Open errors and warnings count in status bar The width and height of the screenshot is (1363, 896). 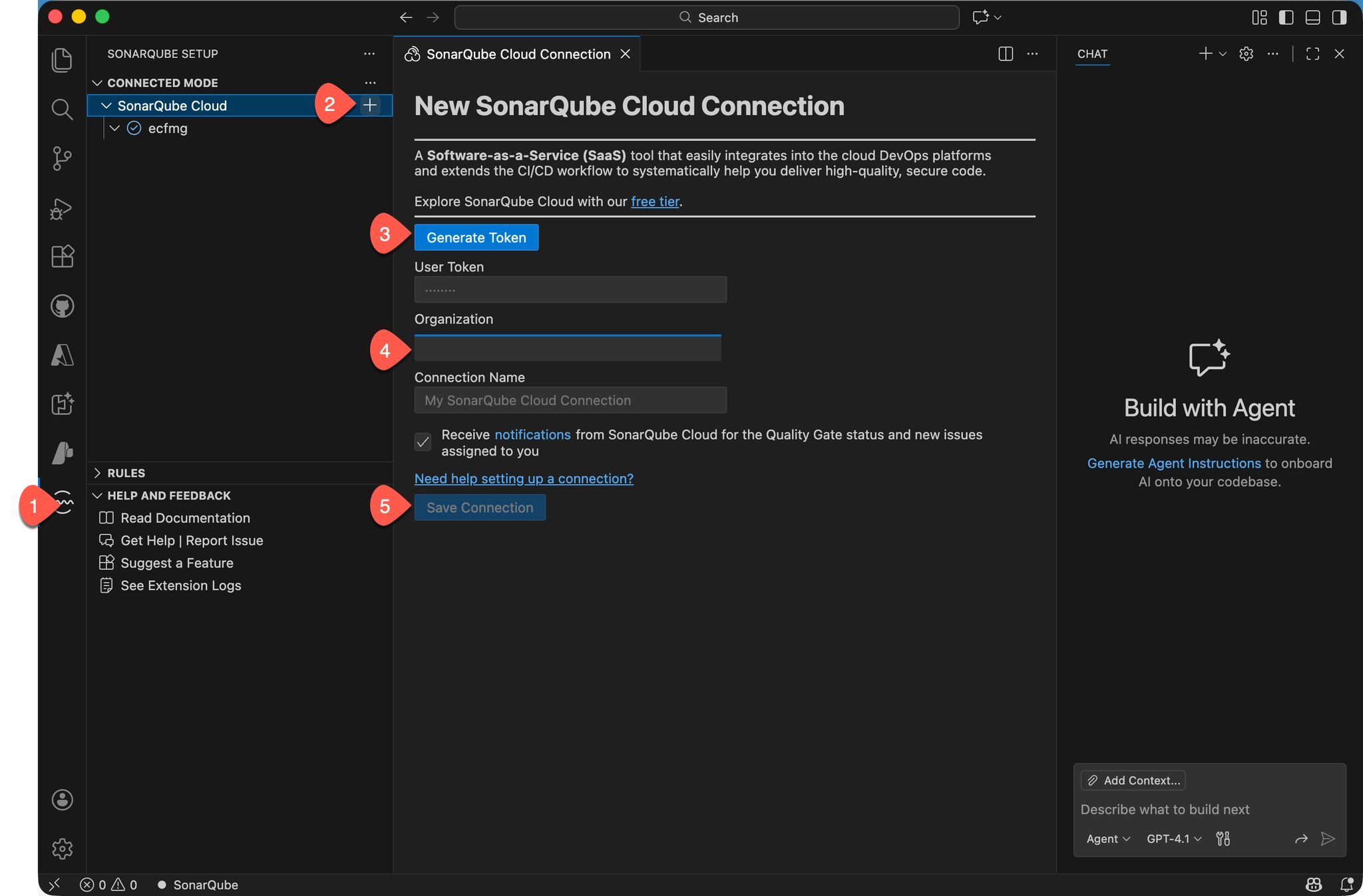[108, 885]
